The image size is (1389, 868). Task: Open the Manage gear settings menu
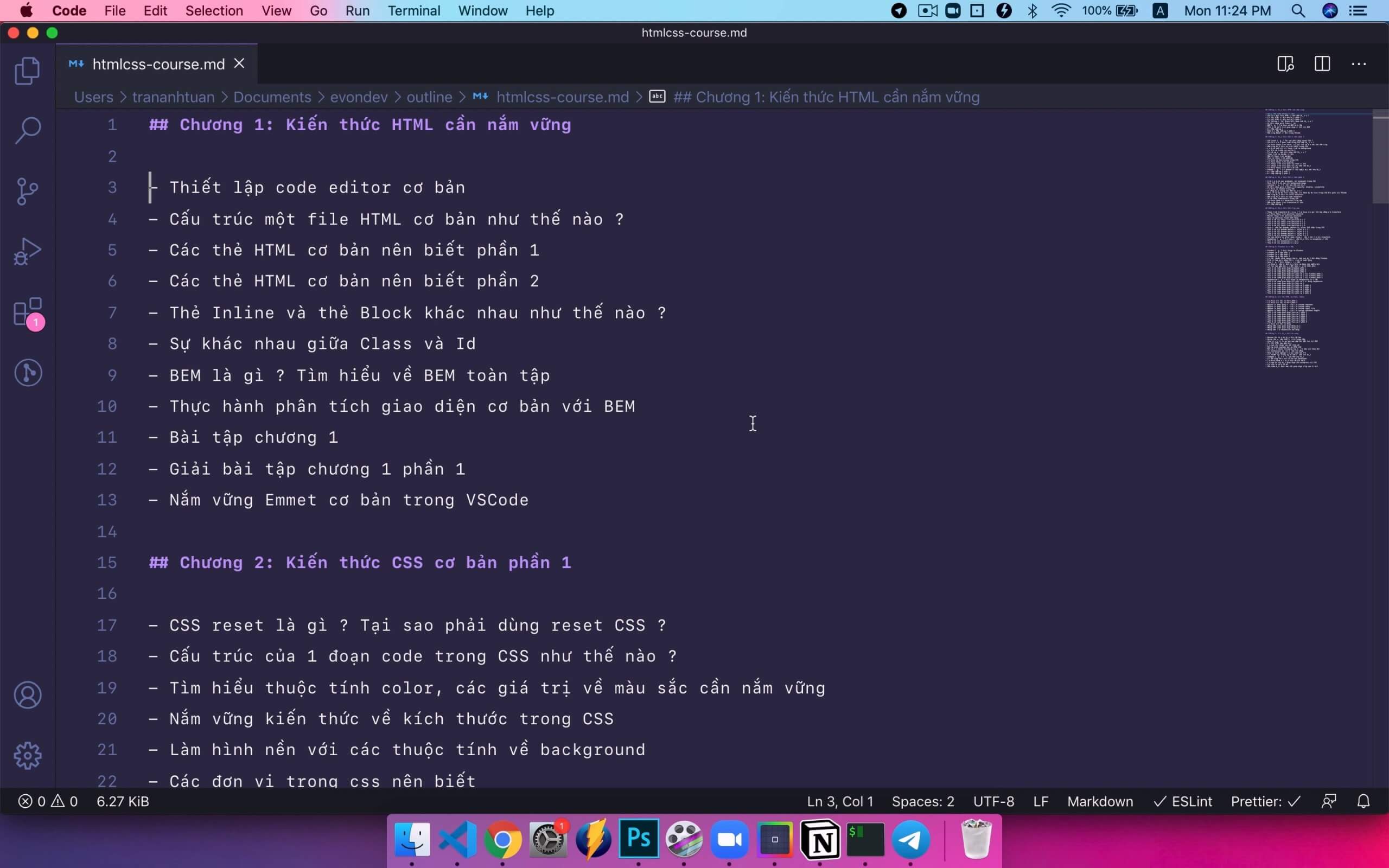(x=27, y=756)
